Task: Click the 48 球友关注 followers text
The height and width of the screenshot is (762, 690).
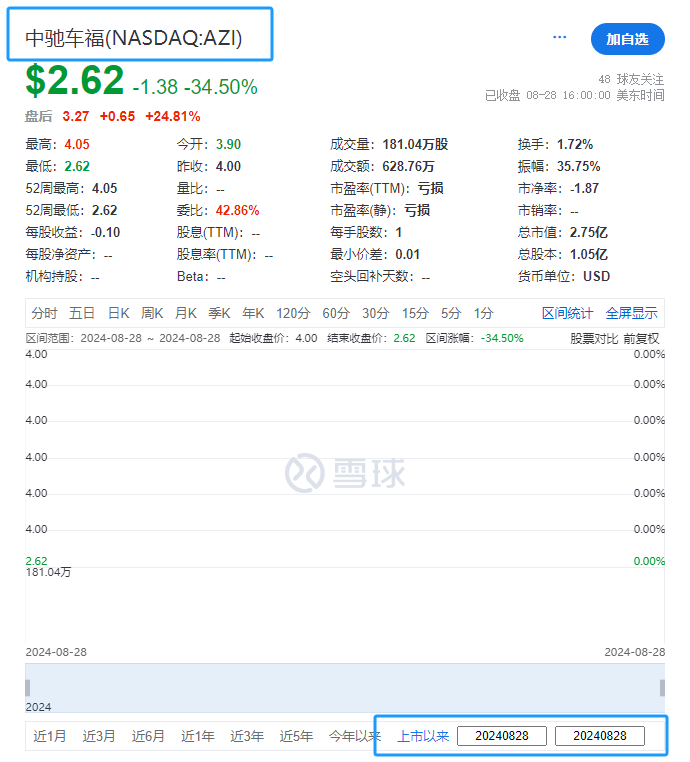Action: (x=631, y=79)
